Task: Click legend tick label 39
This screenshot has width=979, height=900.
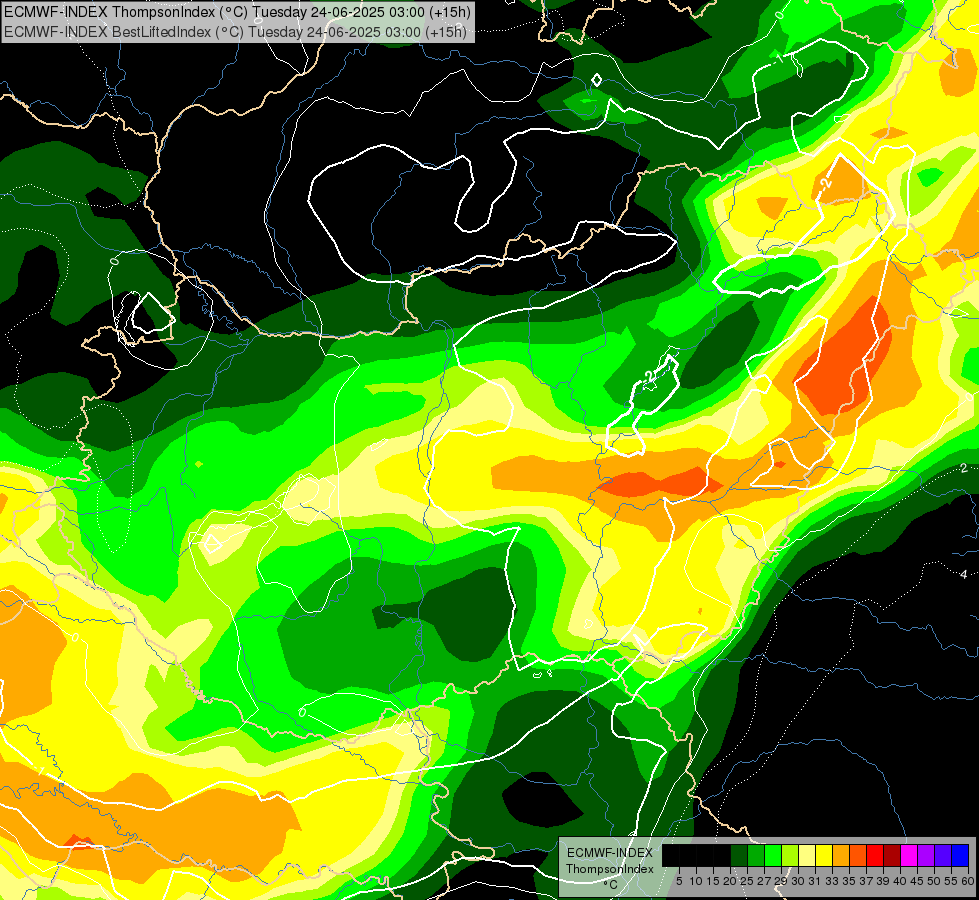Action: [x=884, y=881]
